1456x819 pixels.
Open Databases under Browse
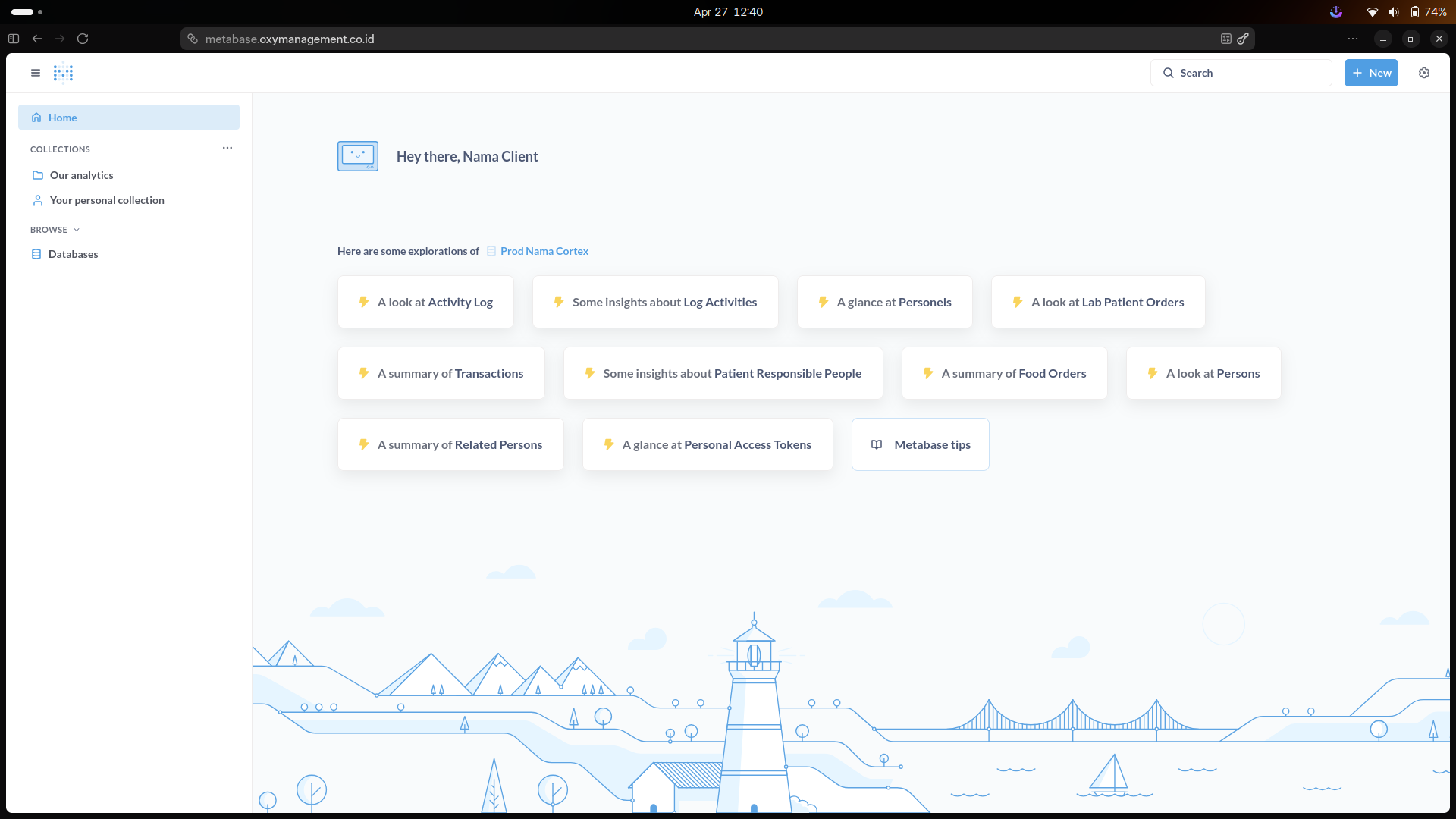point(73,254)
